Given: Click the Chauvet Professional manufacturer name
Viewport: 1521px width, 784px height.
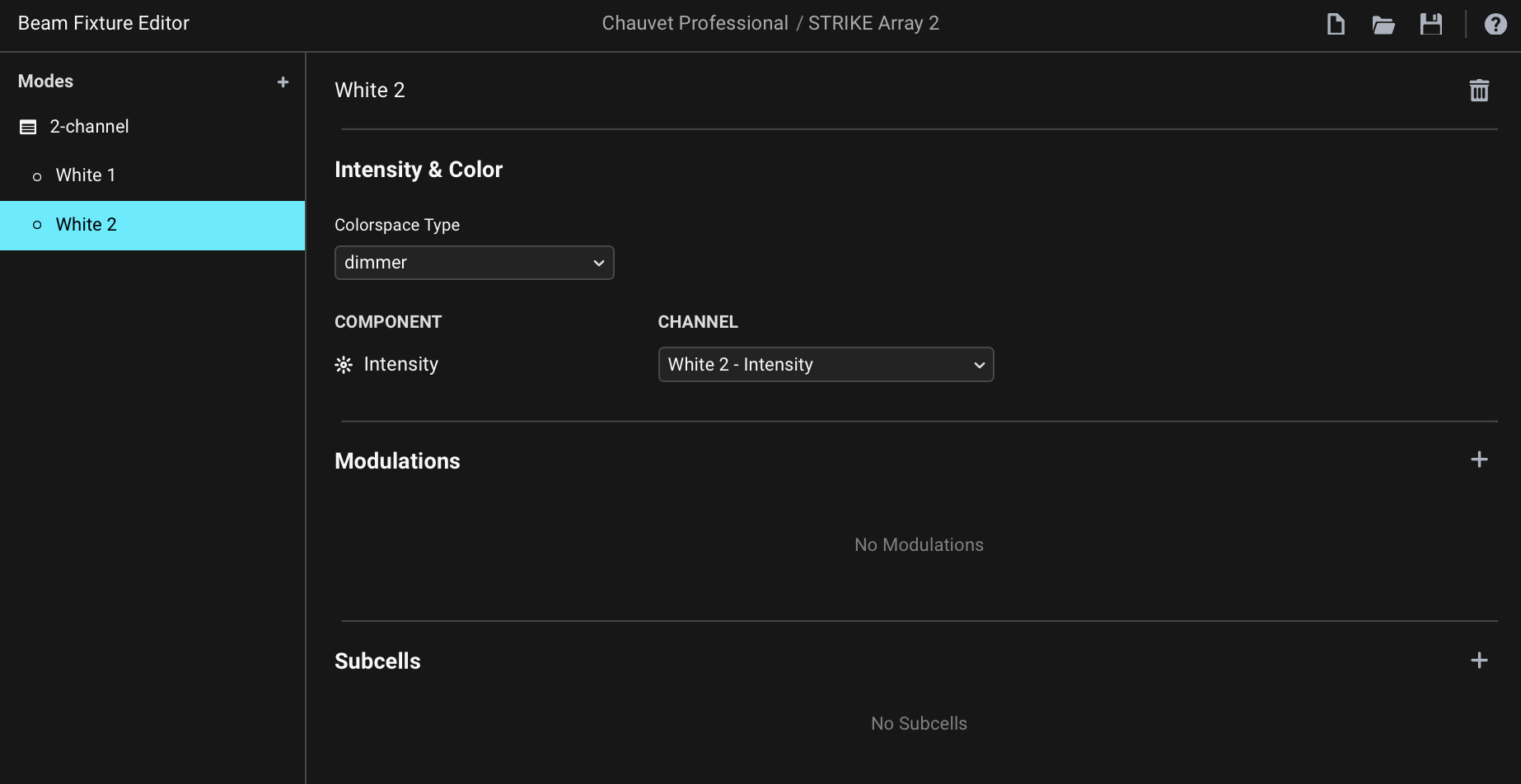Looking at the screenshot, I should [695, 23].
